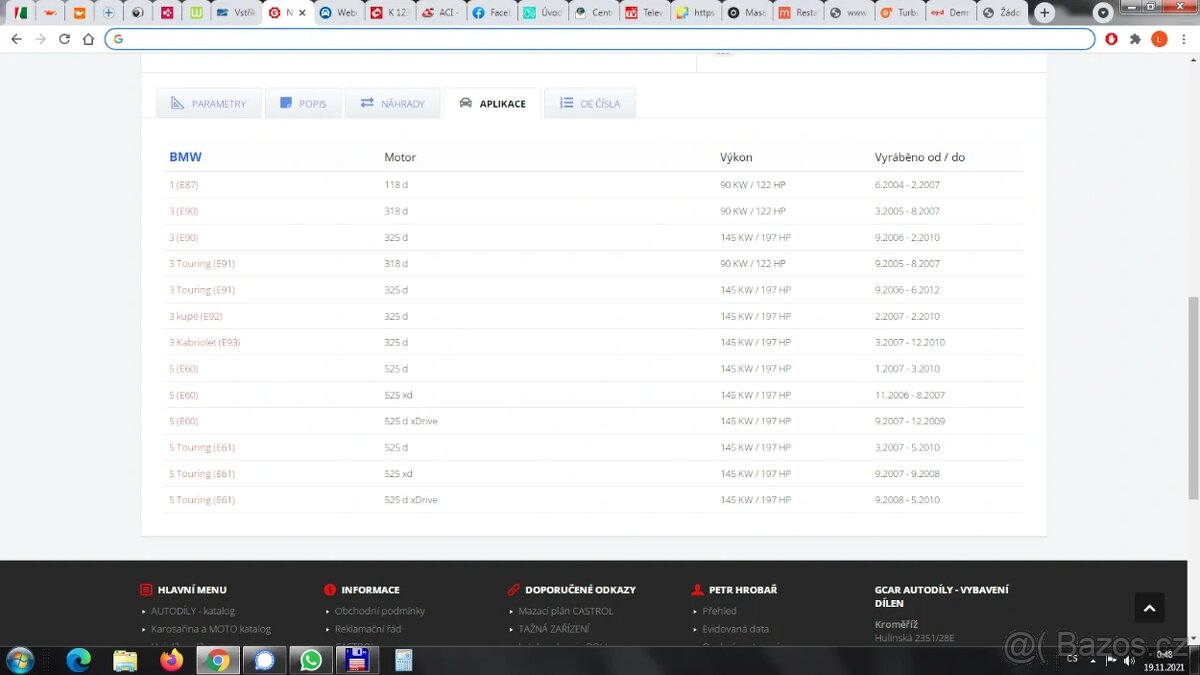Open a new browser tab
1200x675 pixels.
[x=1044, y=13]
